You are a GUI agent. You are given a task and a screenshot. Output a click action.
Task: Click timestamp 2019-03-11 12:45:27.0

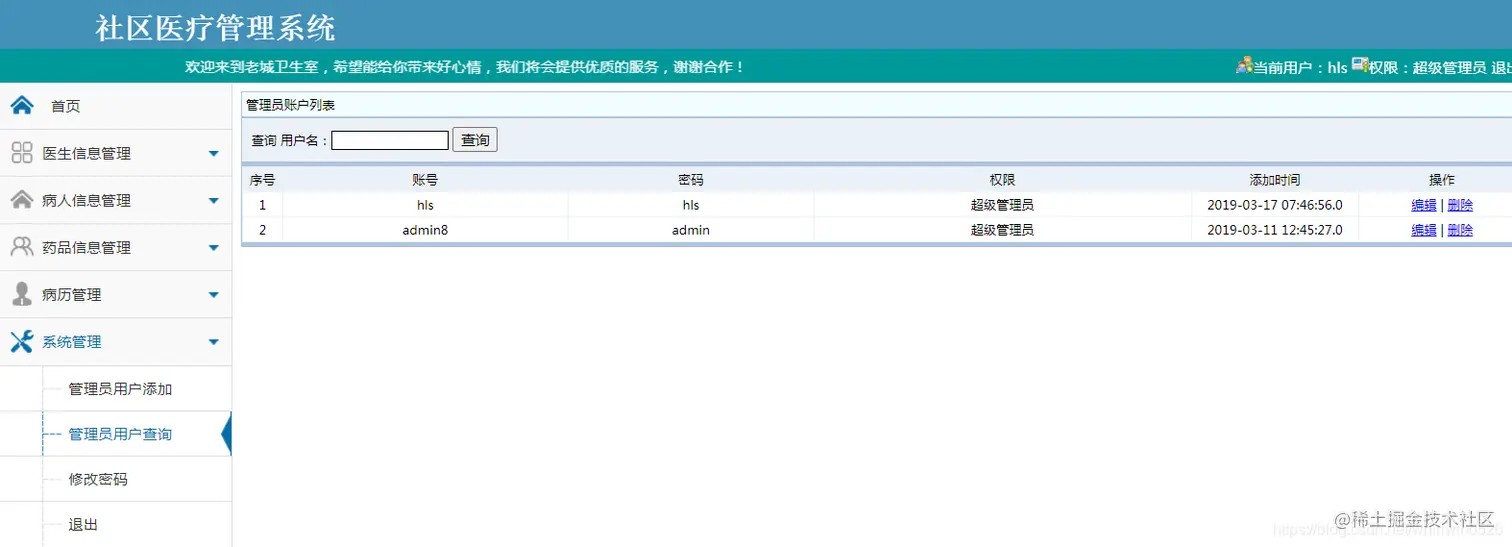tap(1275, 230)
